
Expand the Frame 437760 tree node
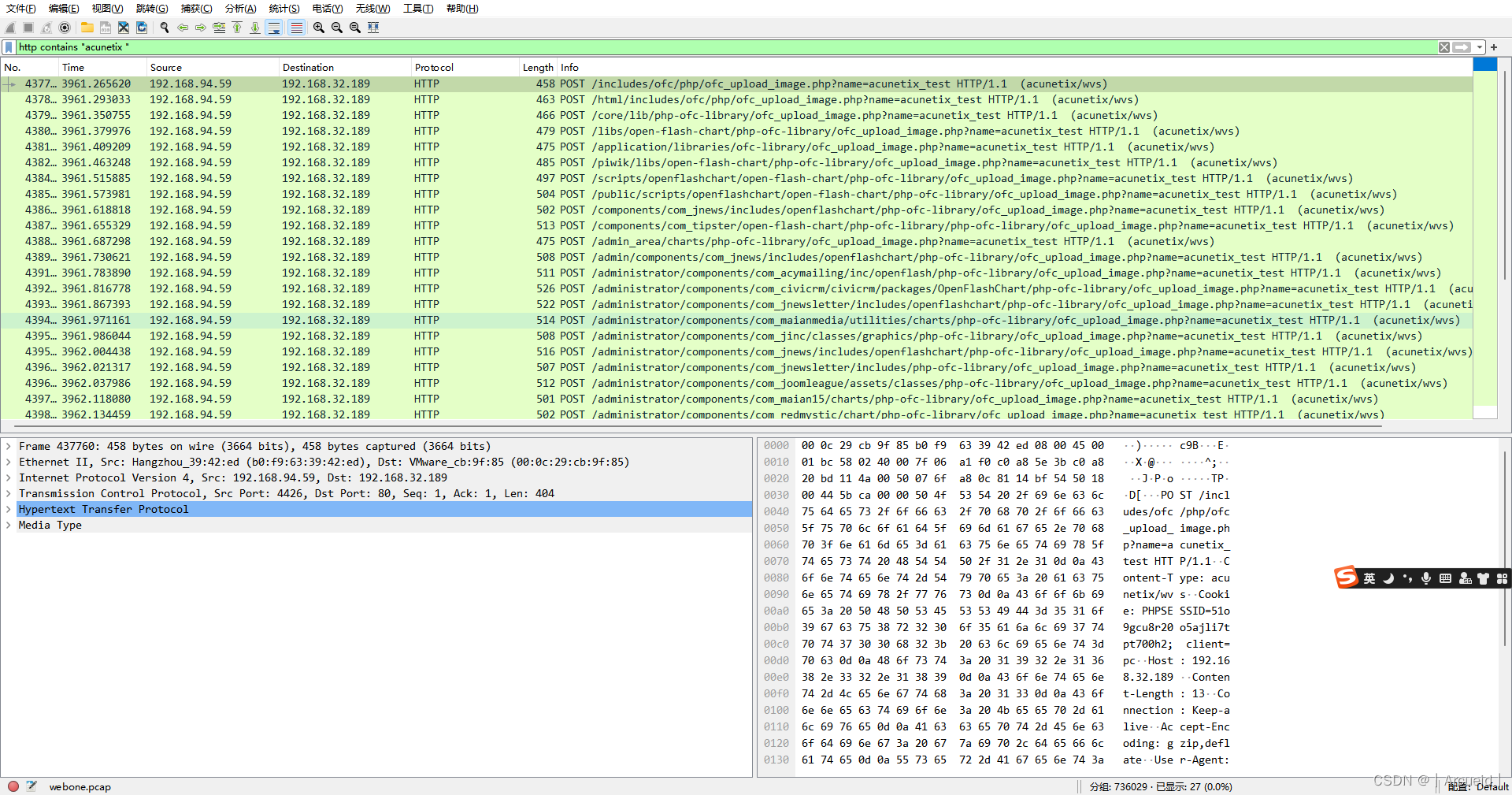tap(9, 447)
